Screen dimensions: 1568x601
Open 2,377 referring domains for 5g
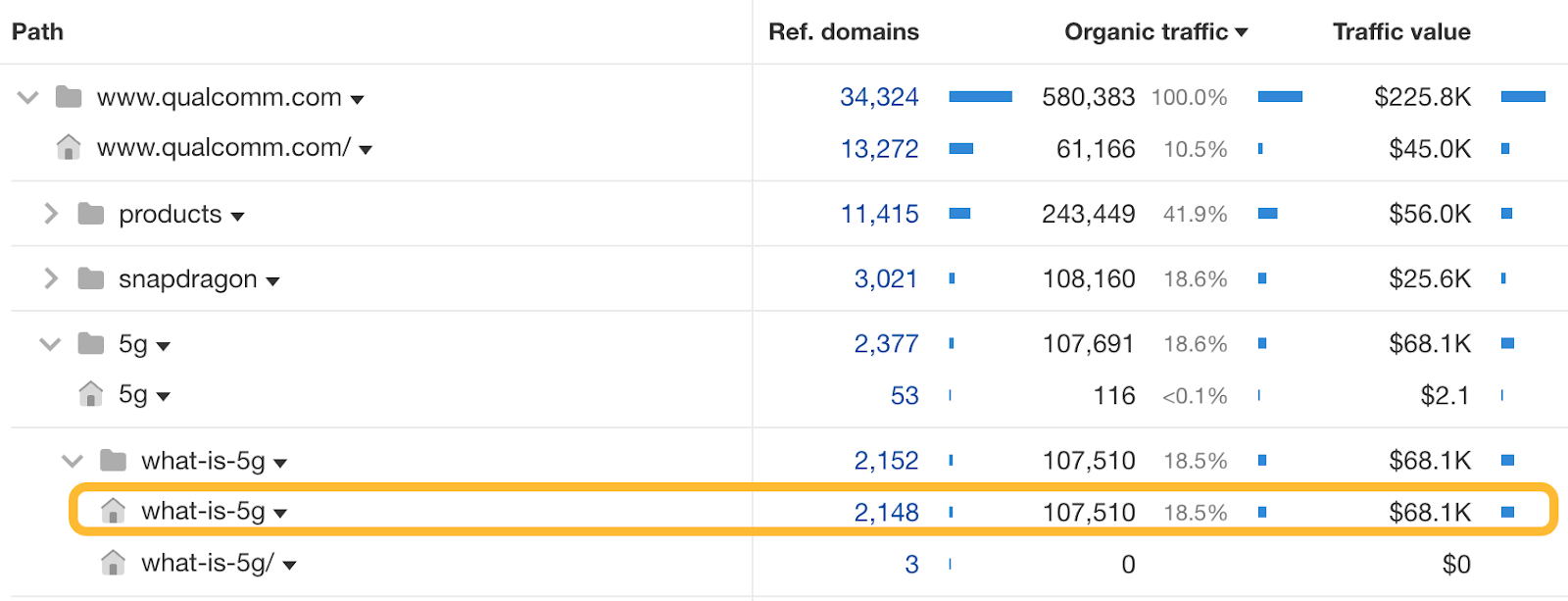point(886,344)
